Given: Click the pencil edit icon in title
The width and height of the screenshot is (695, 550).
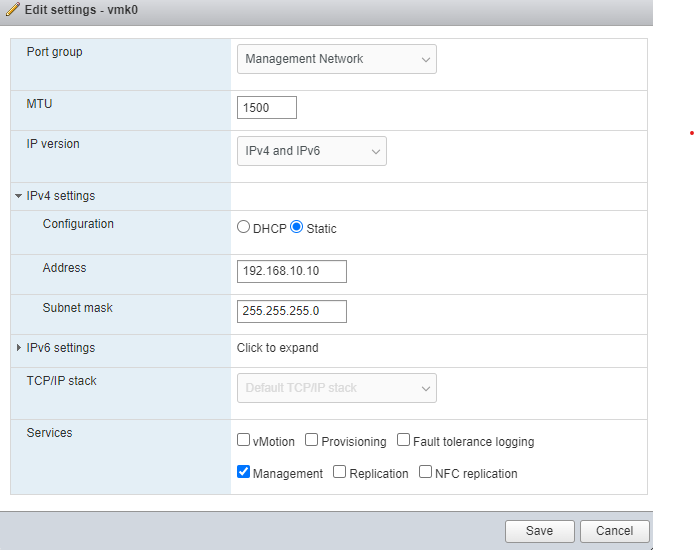Looking at the screenshot, I should 13,9.
